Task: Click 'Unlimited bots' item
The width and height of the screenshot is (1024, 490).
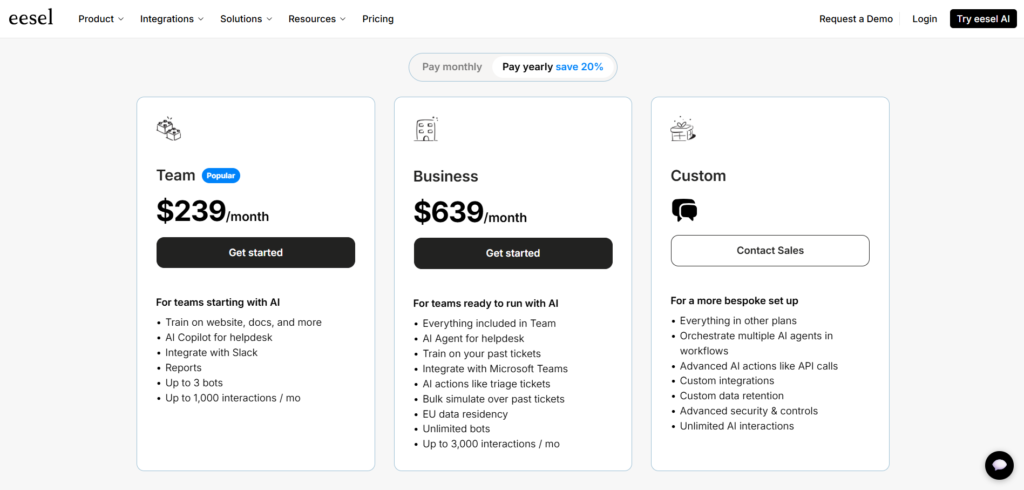Action: [x=456, y=429]
